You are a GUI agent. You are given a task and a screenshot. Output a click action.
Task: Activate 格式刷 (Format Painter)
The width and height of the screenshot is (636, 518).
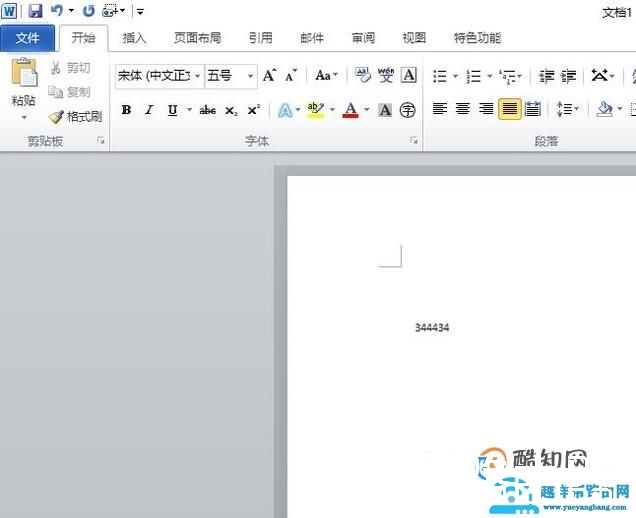tap(75, 117)
